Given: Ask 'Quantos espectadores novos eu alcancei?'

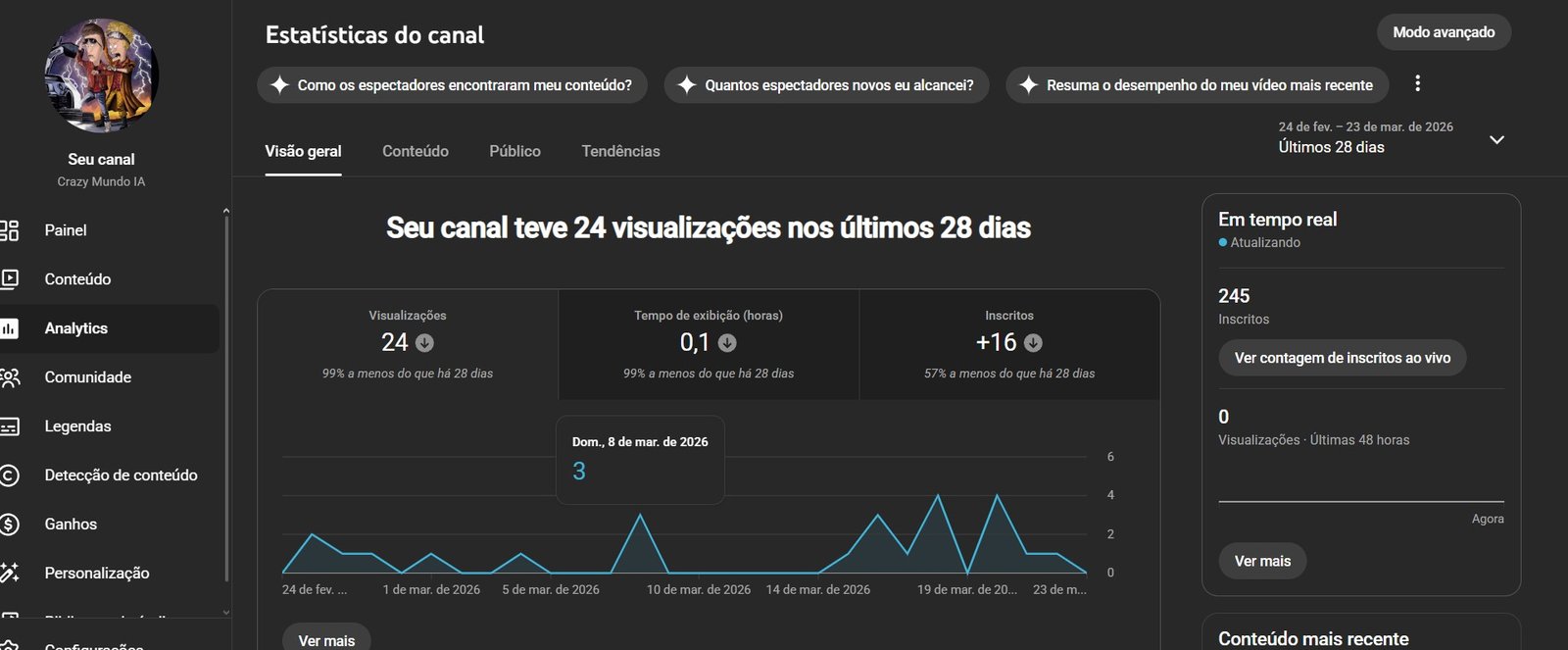Looking at the screenshot, I should click(826, 85).
